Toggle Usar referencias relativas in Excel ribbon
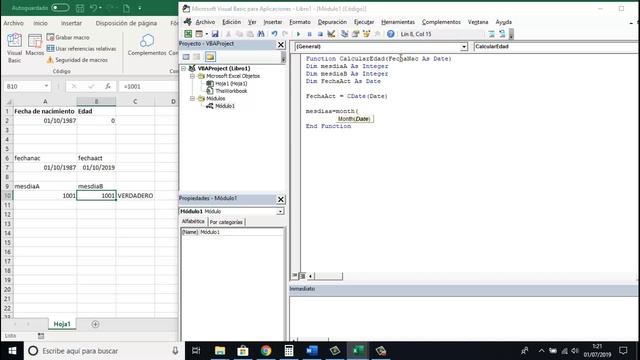Viewport: 640px width, 360px height. [81, 49]
